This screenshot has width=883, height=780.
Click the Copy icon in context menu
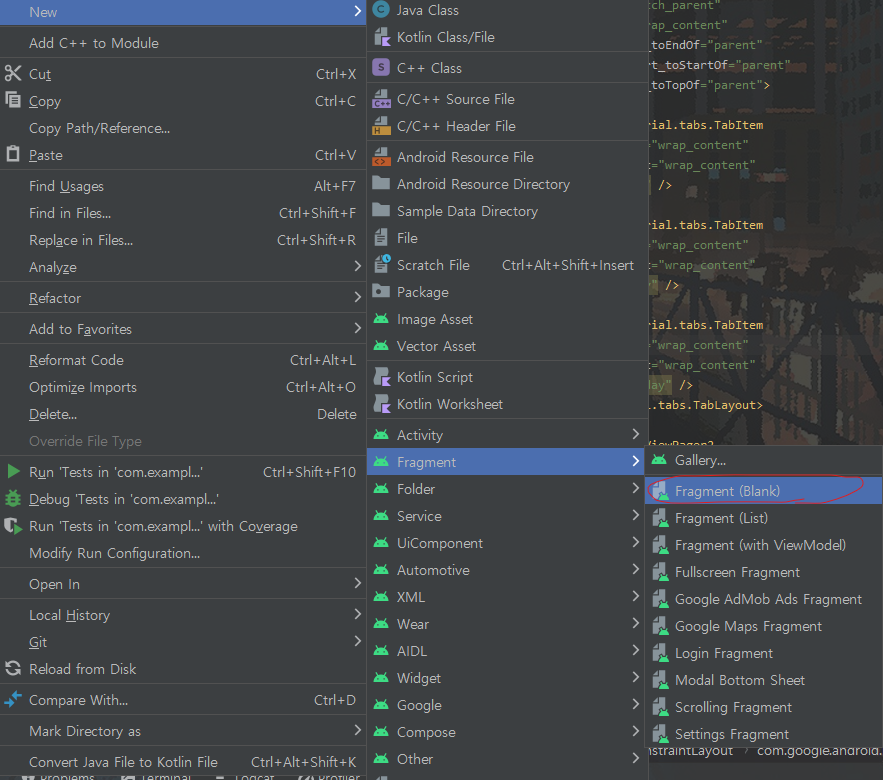[12, 100]
